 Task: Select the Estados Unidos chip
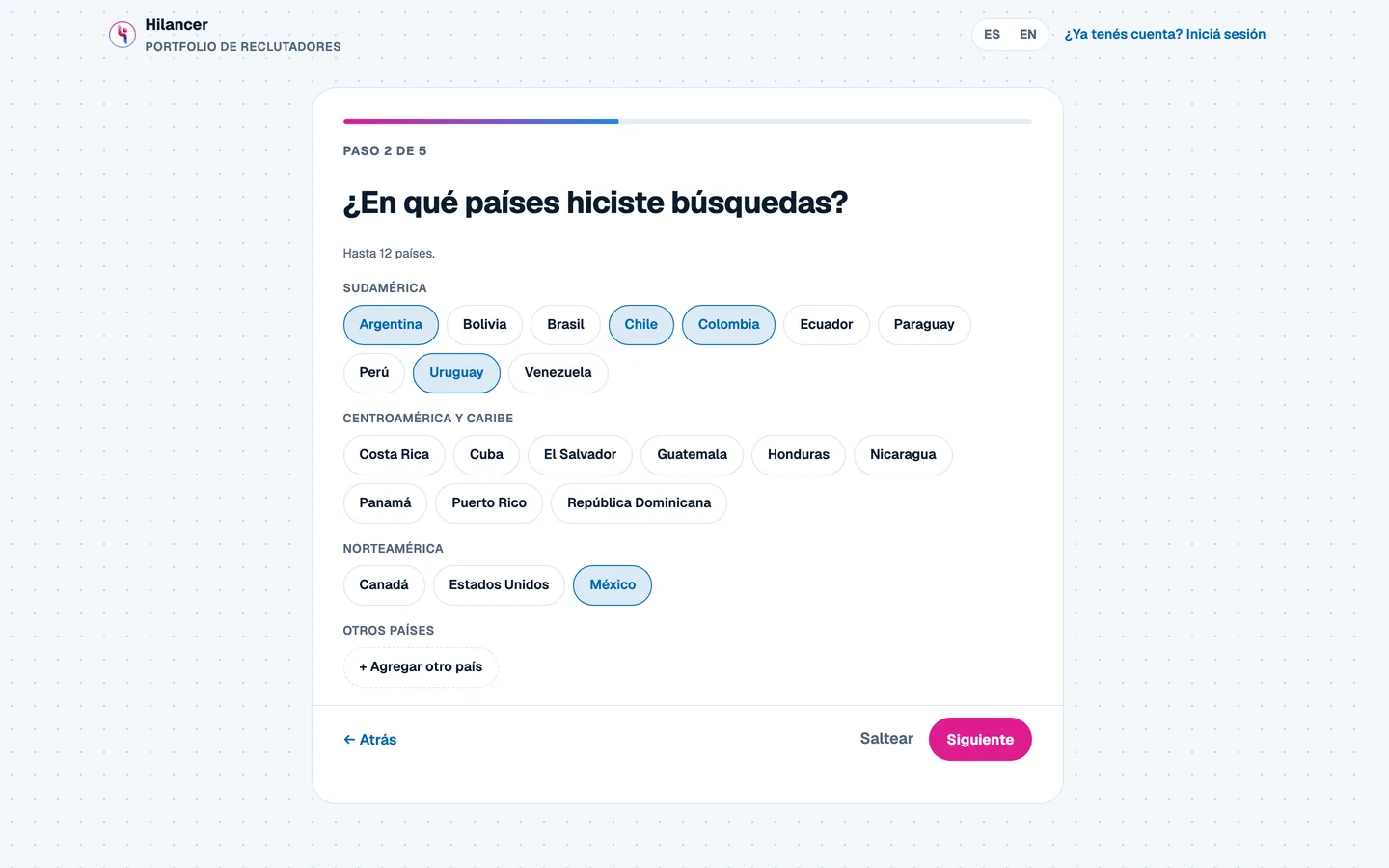499,585
